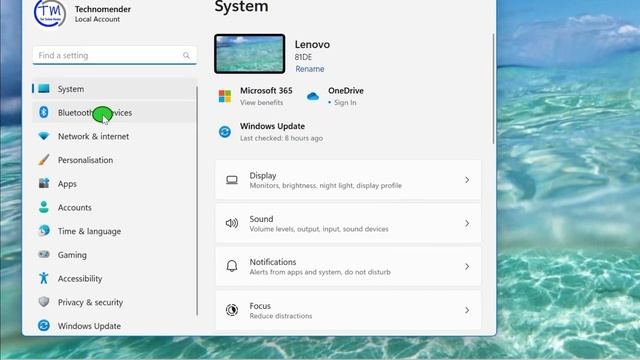Click the Technomender account name
This screenshot has height=360, width=640.
pos(103,9)
